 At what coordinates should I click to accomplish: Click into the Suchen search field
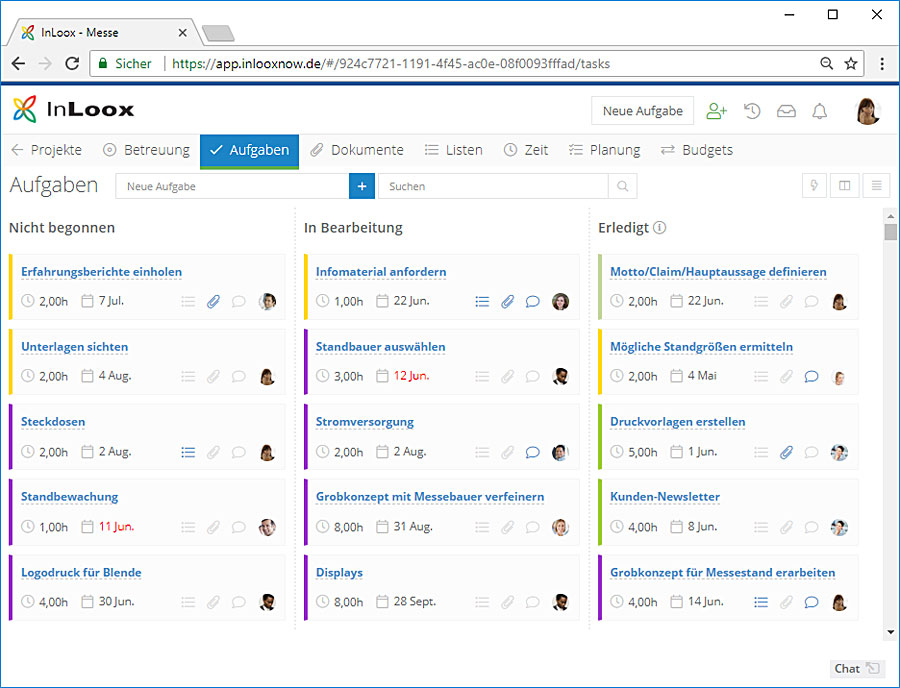[x=492, y=186]
